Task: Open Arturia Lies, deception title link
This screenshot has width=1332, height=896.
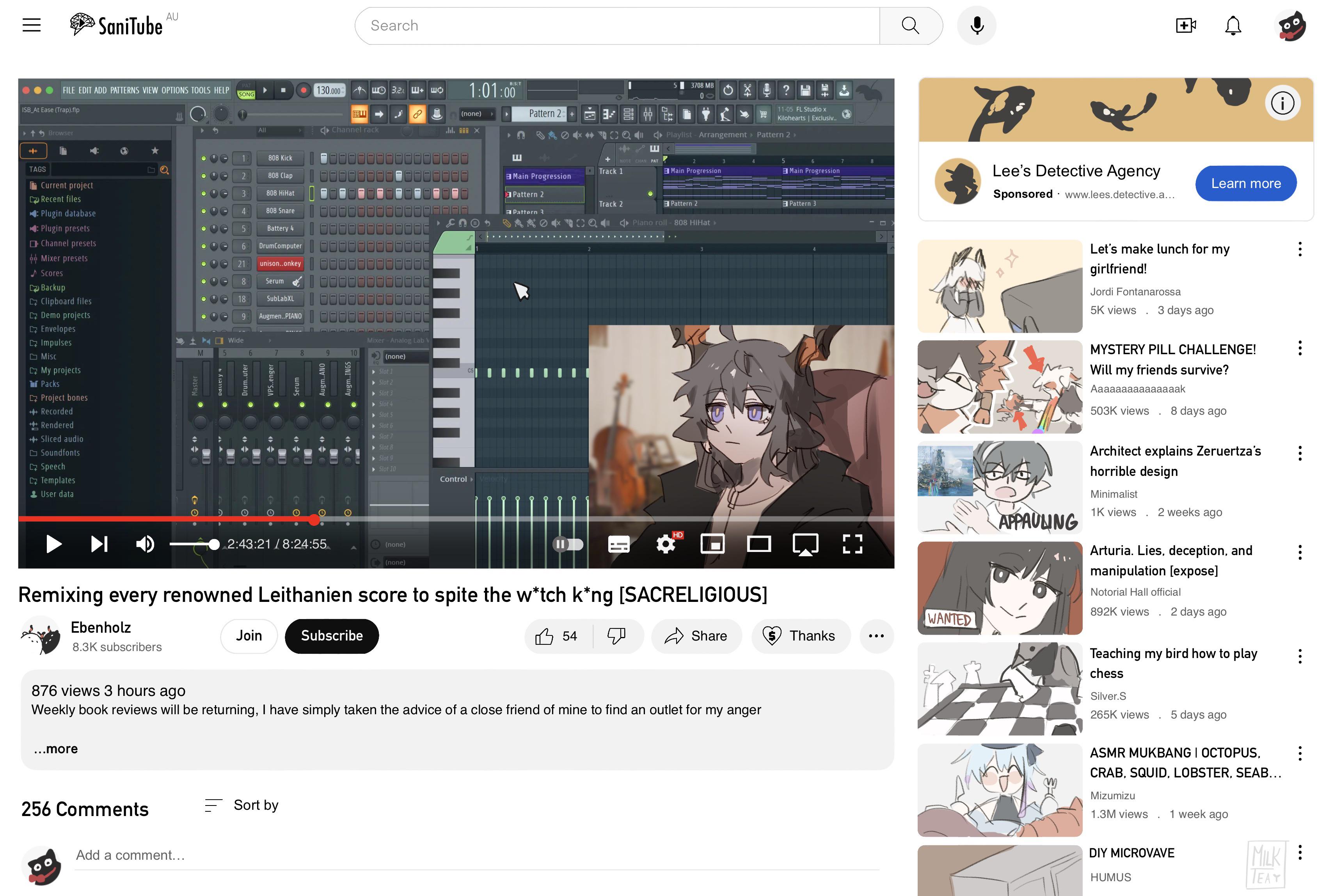Action: coord(1171,561)
